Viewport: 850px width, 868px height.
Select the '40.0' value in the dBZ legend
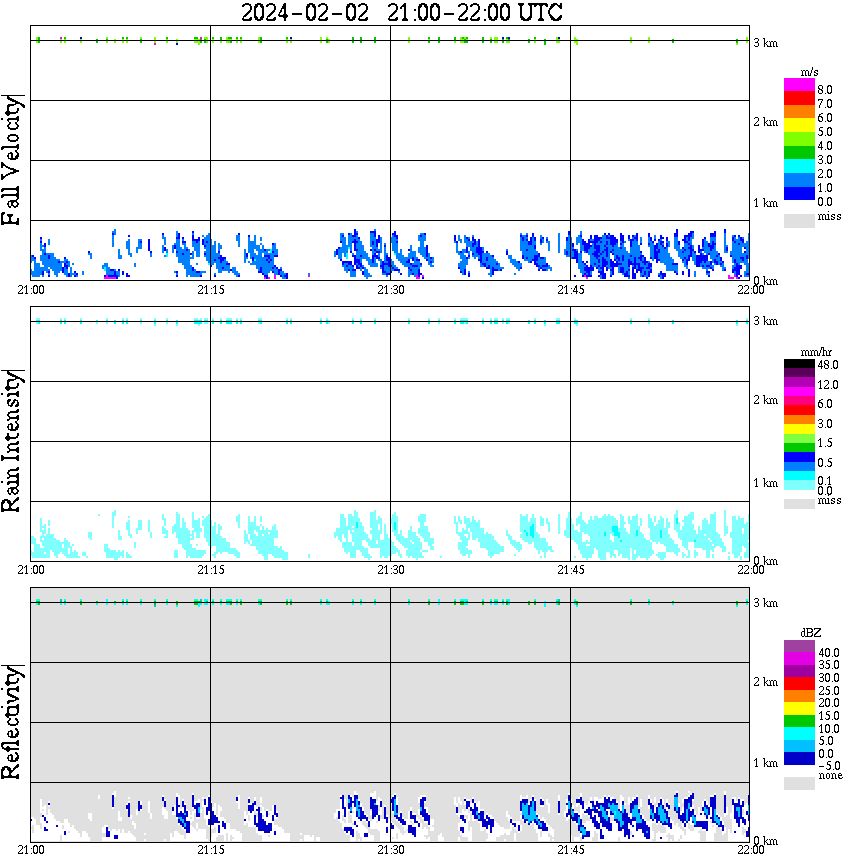[829, 653]
